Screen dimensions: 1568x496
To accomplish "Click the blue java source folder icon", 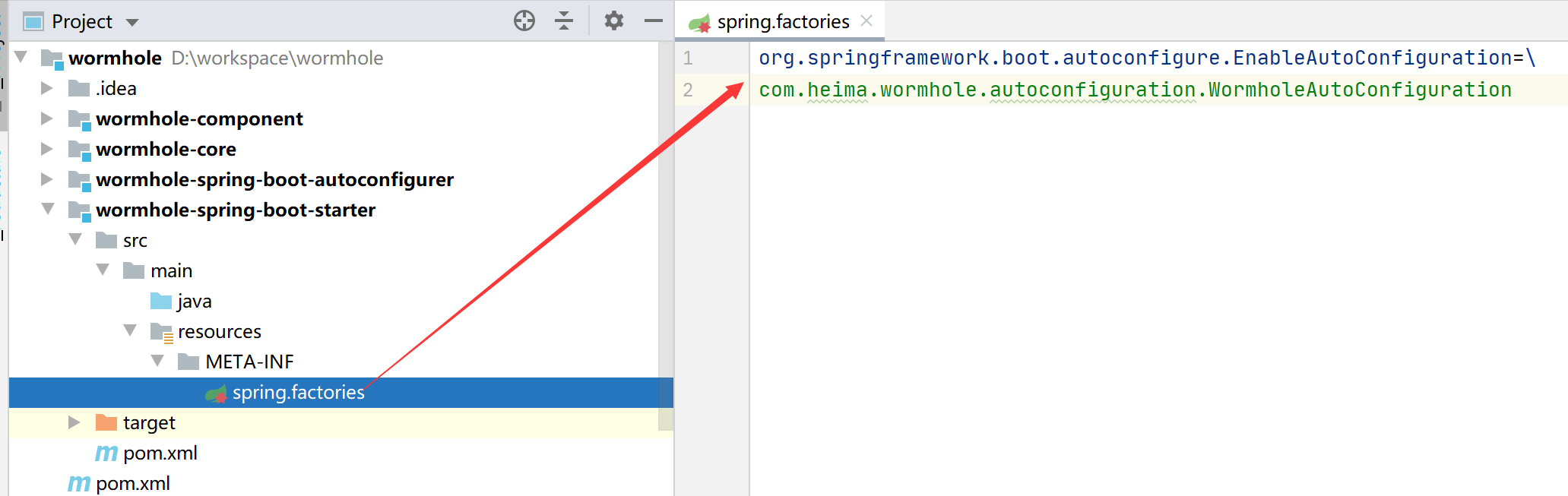I will pos(161,302).
